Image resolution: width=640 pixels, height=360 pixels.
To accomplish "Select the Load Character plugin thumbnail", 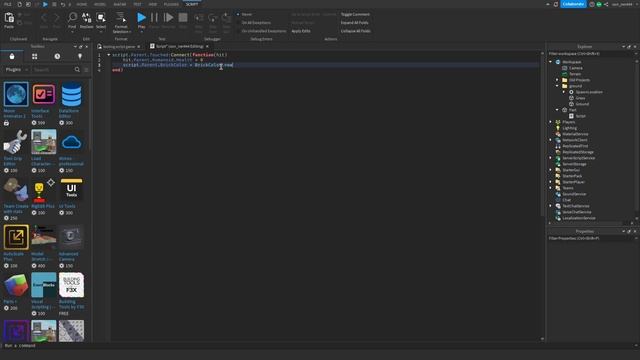I will (44, 142).
